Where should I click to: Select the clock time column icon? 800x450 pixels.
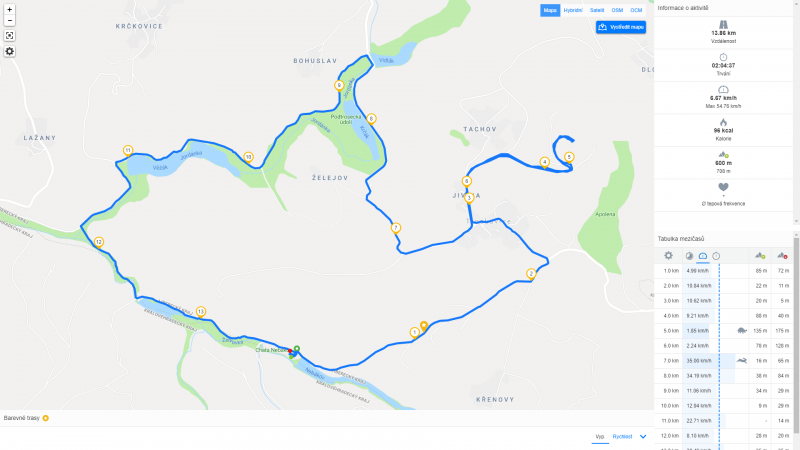[716, 256]
